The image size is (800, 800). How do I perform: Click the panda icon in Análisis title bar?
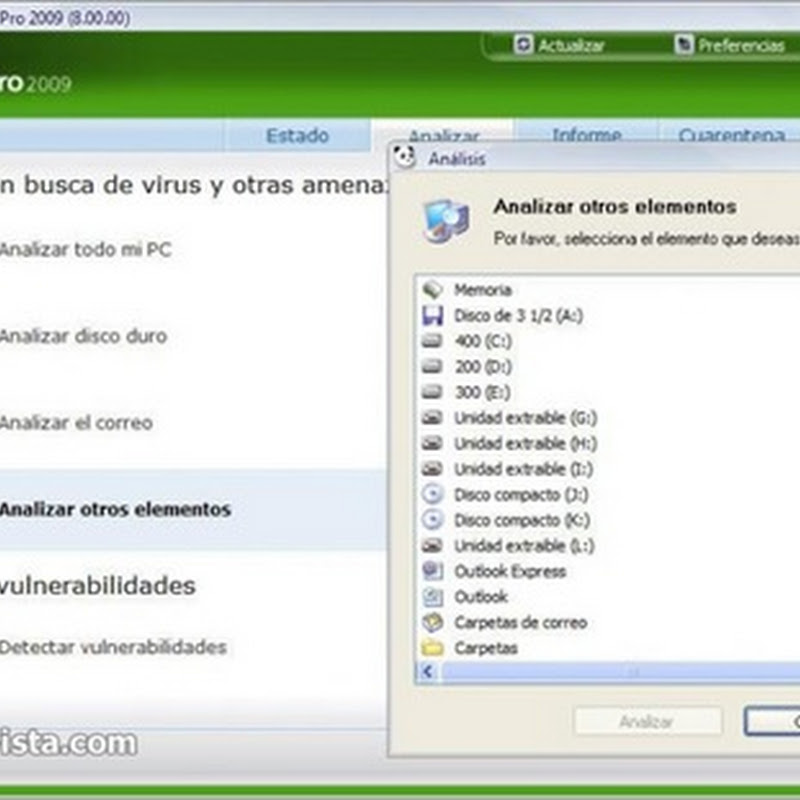(405, 157)
